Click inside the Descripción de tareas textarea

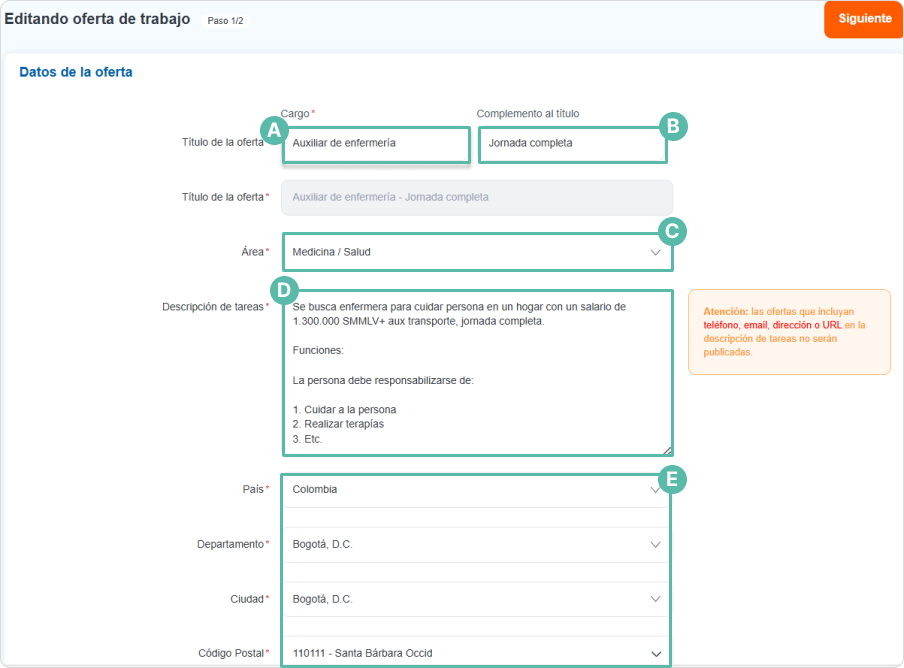[477, 372]
